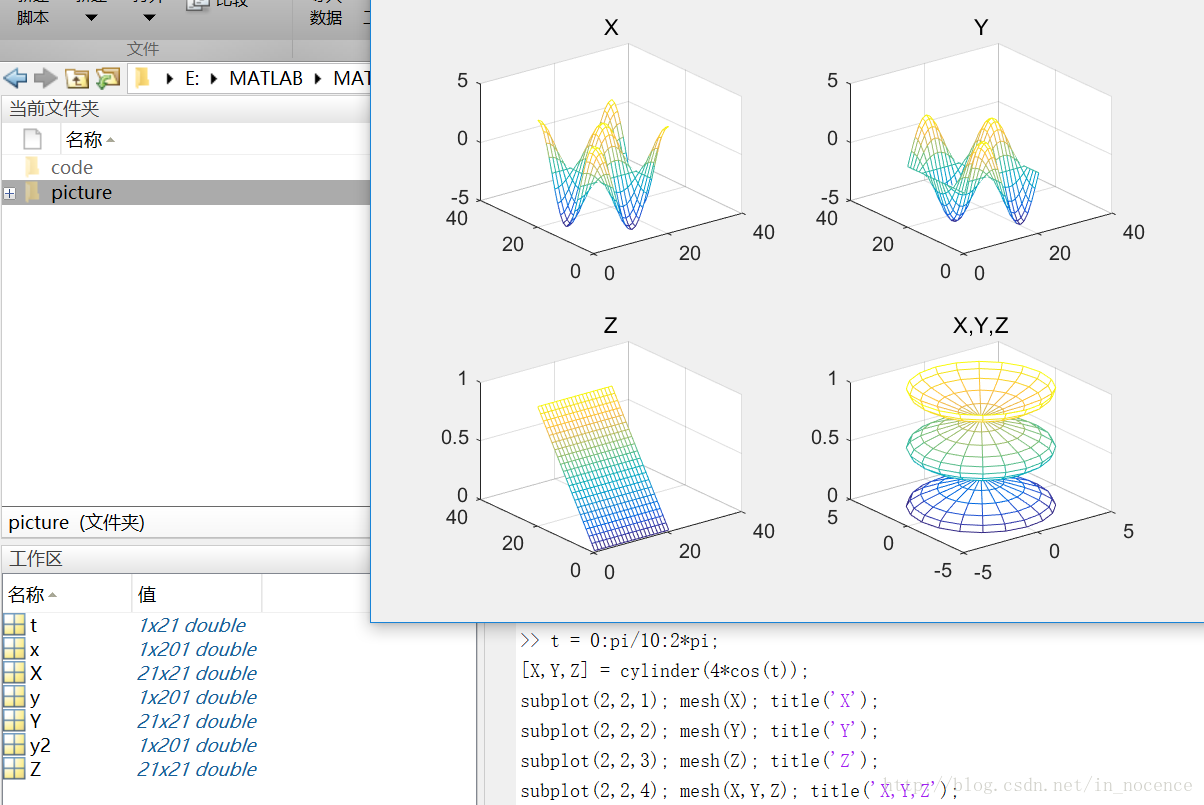1204x805 pixels.
Task: Sort workspace by the 值 column header
Action: point(147,595)
